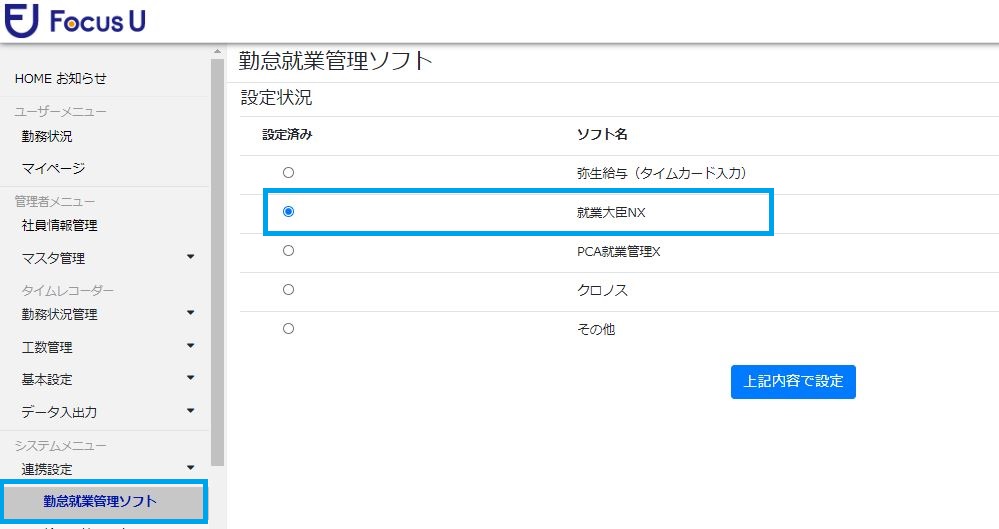This screenshot has width=999, height=529.
Task: Open HOME お知らせ in sidebar
Action: tap(61, 78)
